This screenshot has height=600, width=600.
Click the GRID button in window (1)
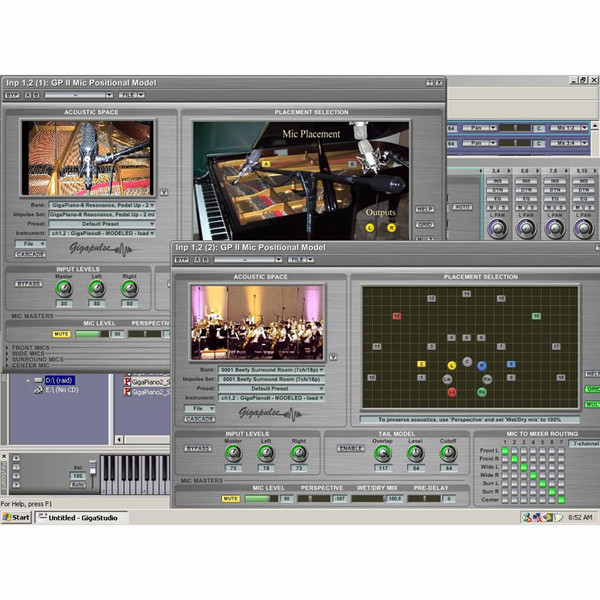click(x=425, y=225)
